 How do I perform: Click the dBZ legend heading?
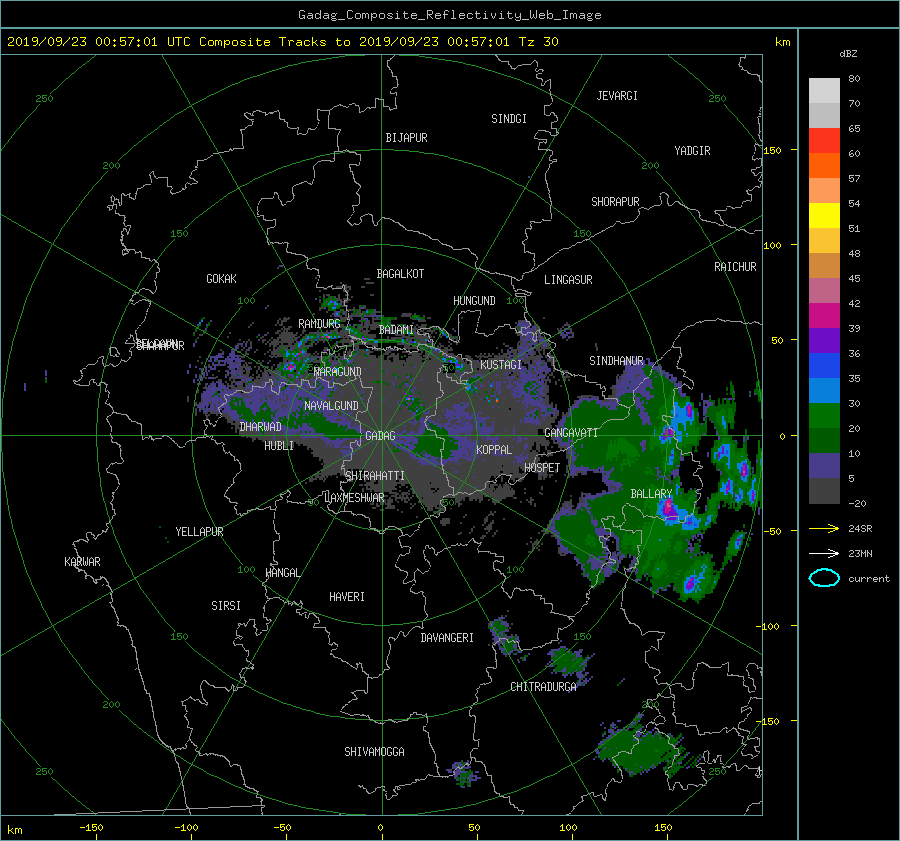848,54
